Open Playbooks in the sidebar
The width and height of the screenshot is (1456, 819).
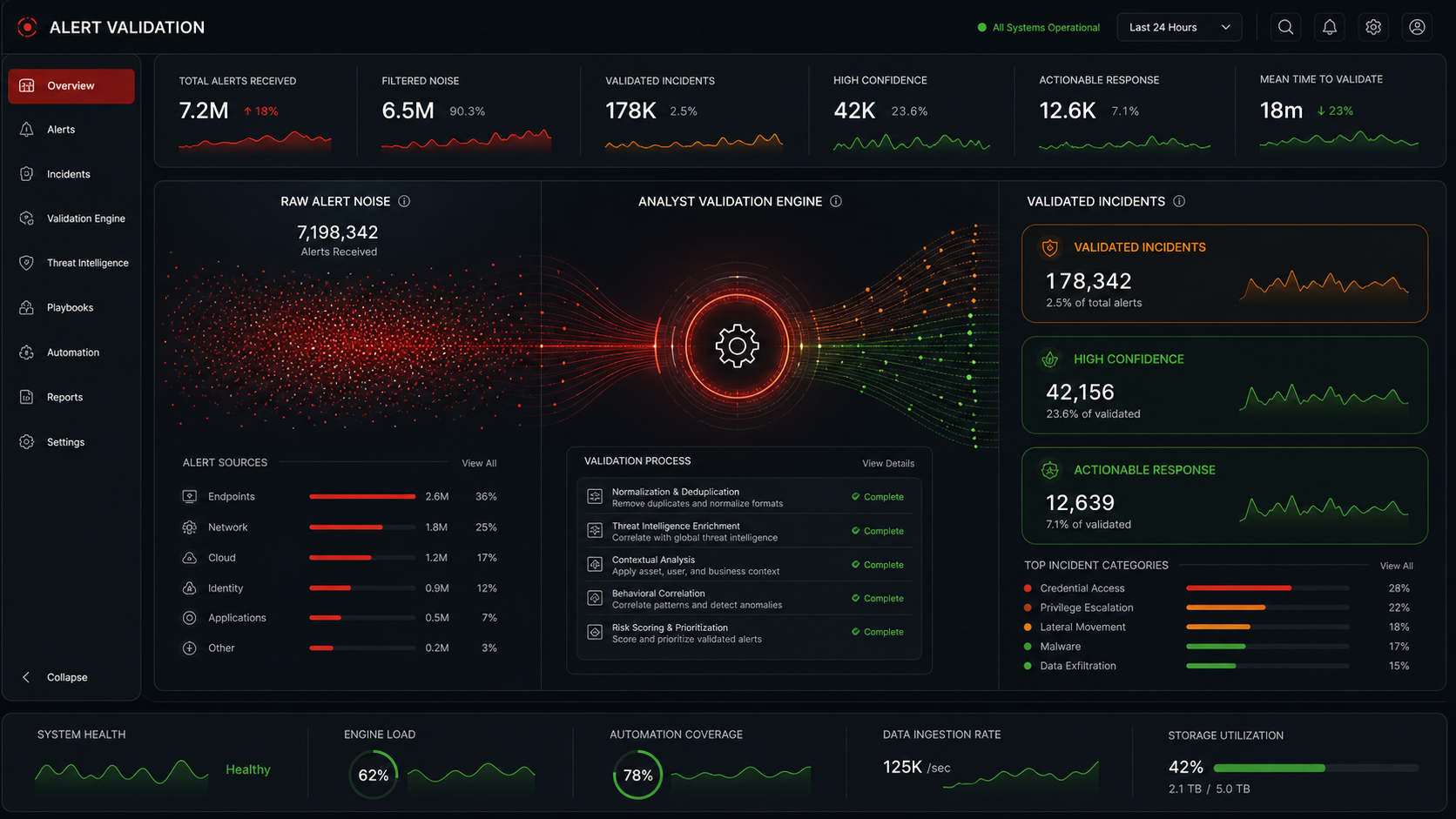click(x=71, y=307)
